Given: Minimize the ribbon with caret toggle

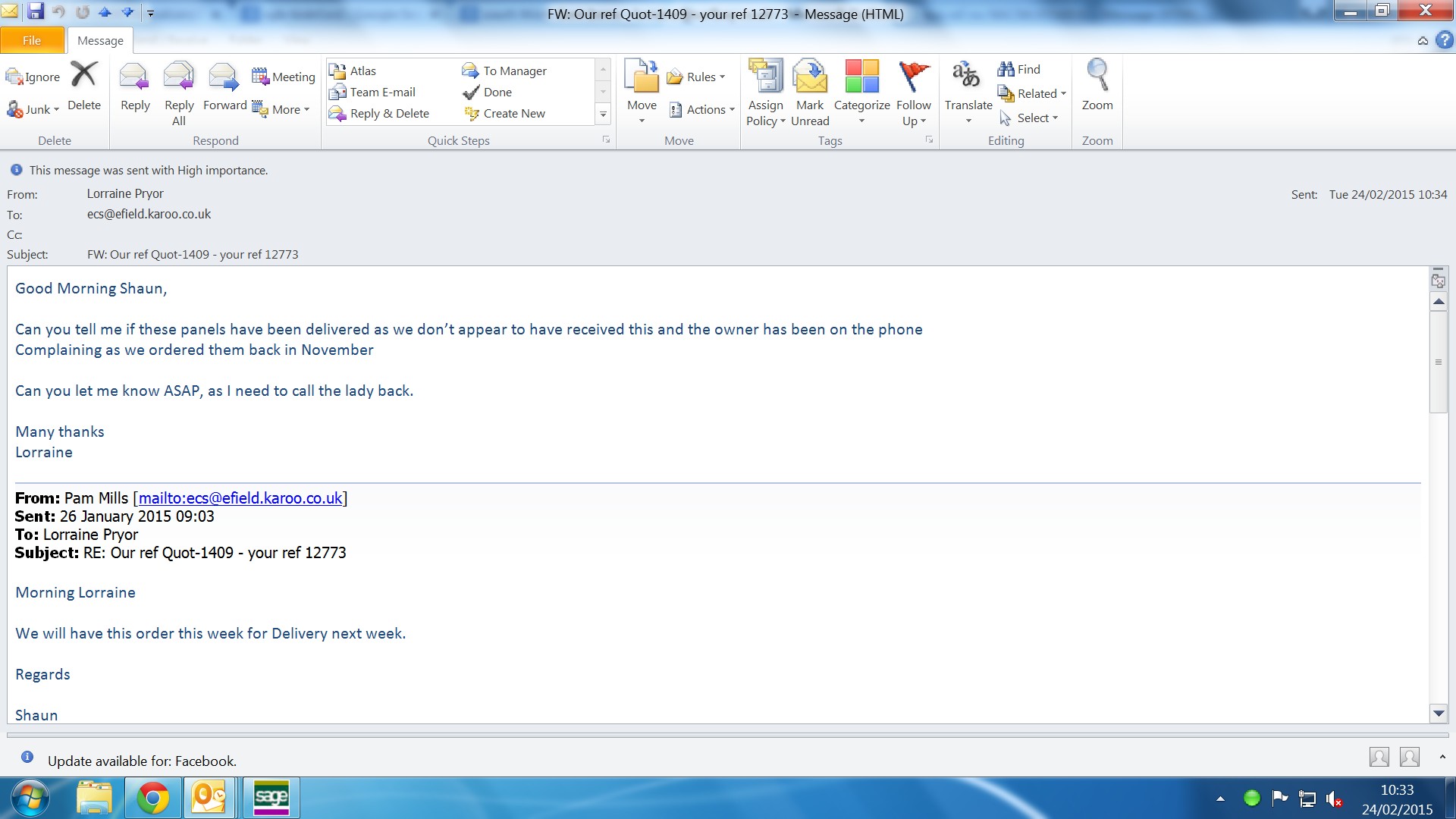Looking at the screenshot, I should click(1423, 41).
